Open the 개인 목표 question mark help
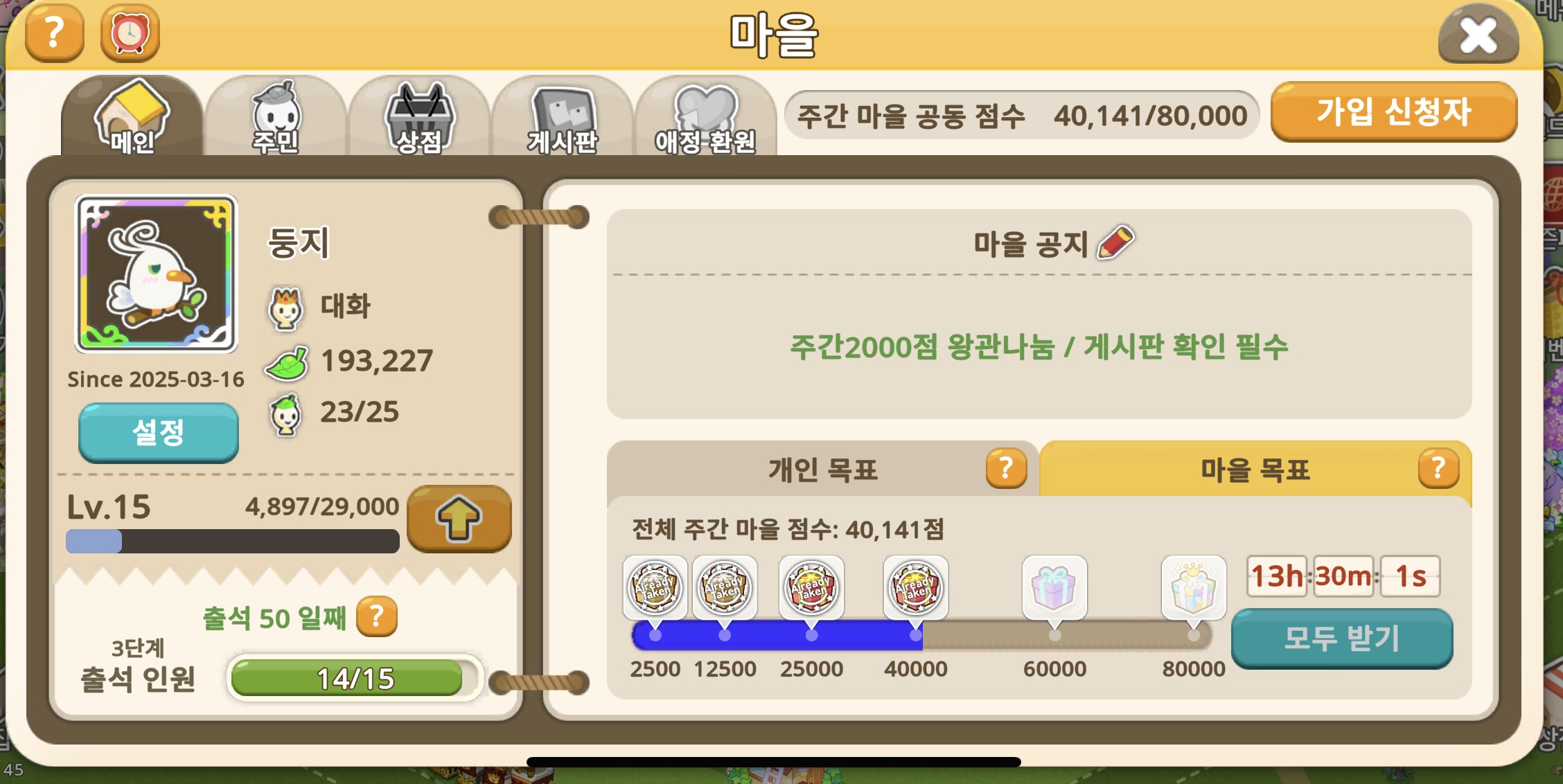This screenshot has height=784, width=1563. [1006, 468]
